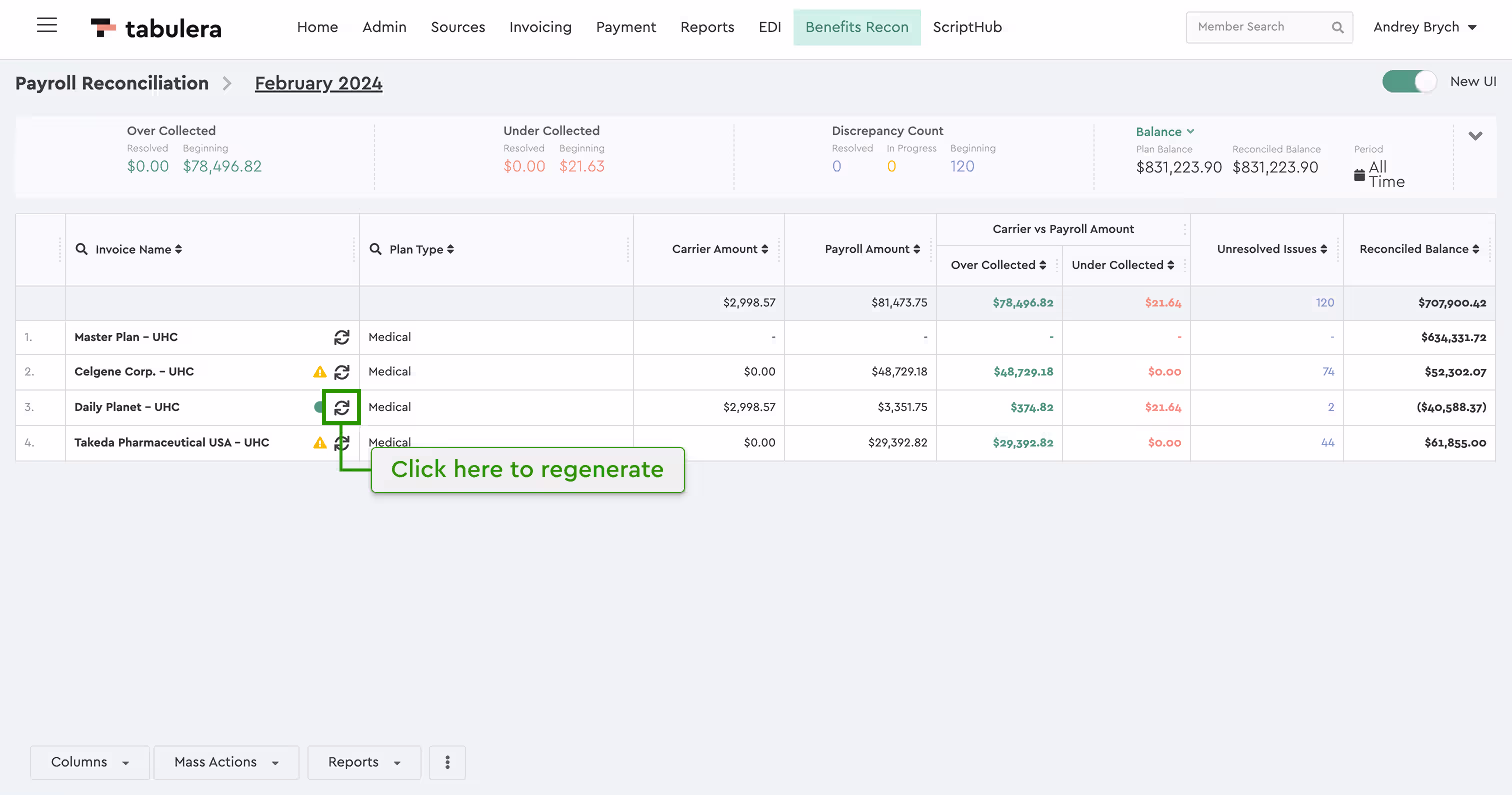Toggle the New UI switch
The width and height of the screenshot is (1512, 800).
point(1410,82)
